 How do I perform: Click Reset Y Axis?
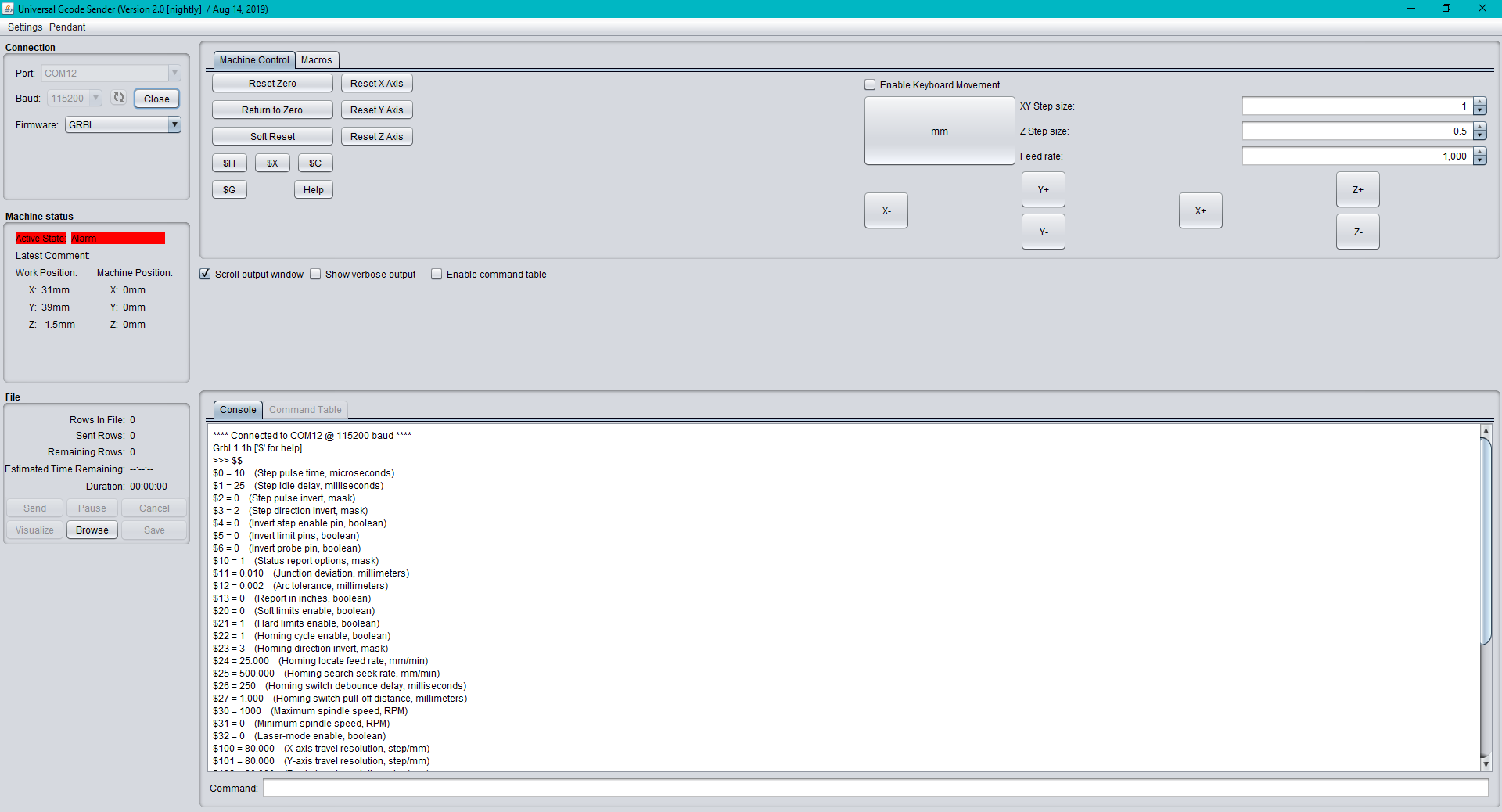pos(377,110)
